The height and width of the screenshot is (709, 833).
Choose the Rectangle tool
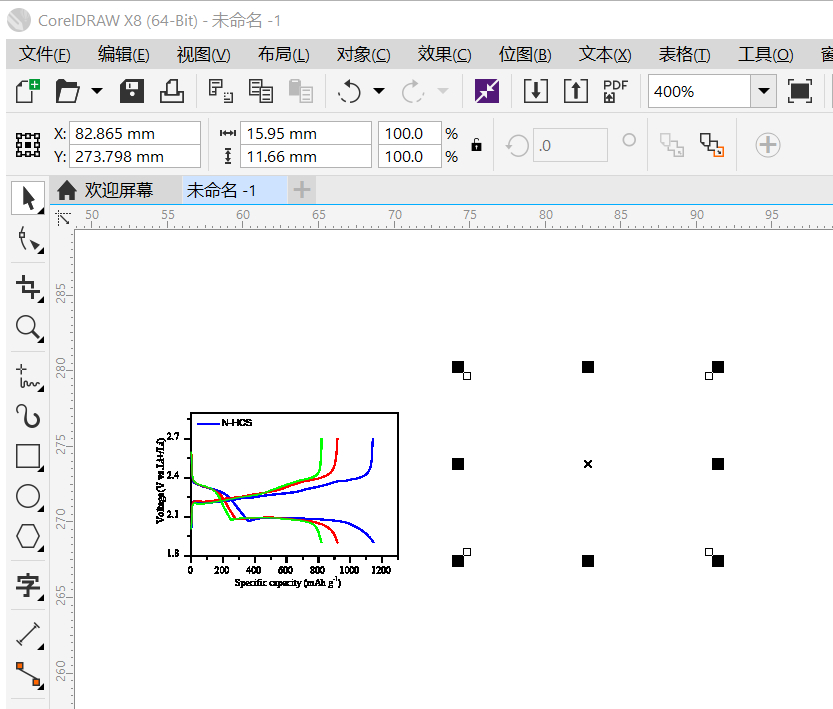point(28,457)
